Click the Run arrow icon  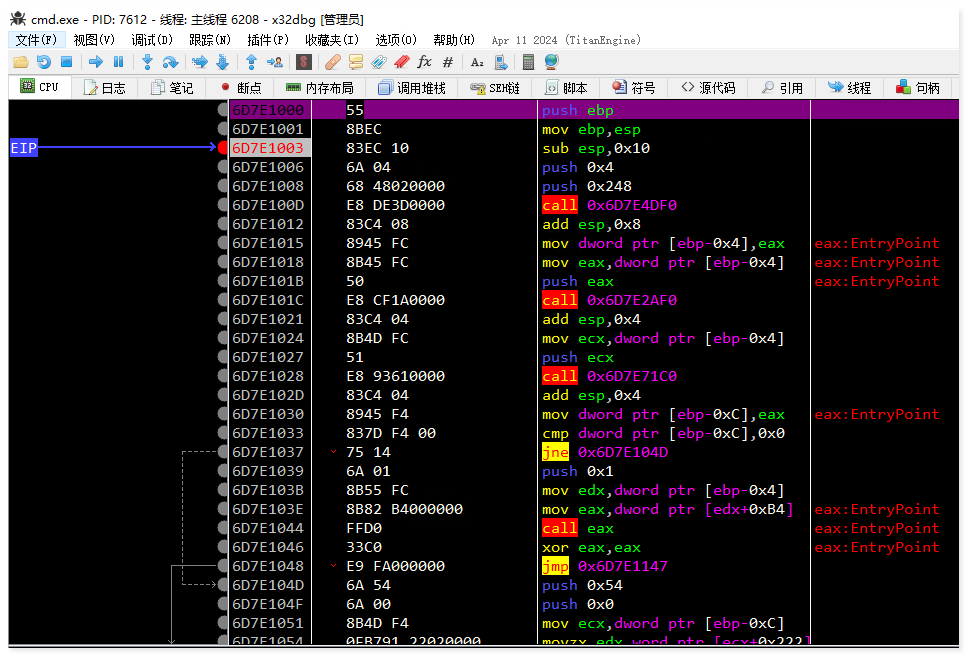pyautogui.click(x=96, y=62)
